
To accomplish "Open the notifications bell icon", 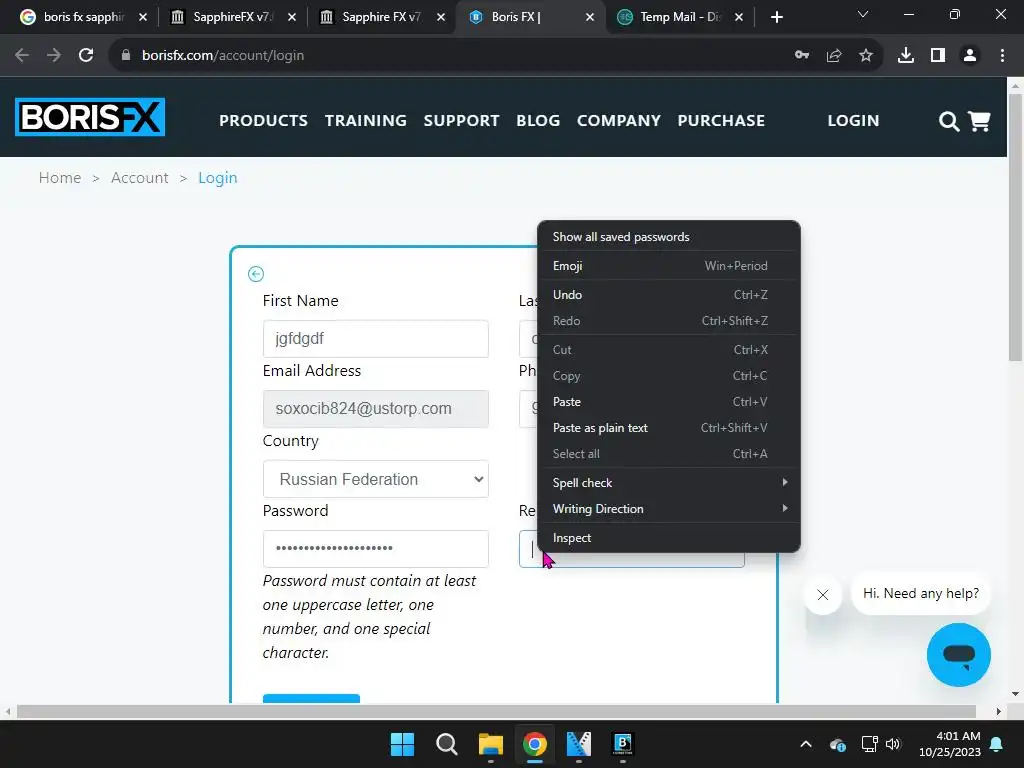I will (997, 744).
